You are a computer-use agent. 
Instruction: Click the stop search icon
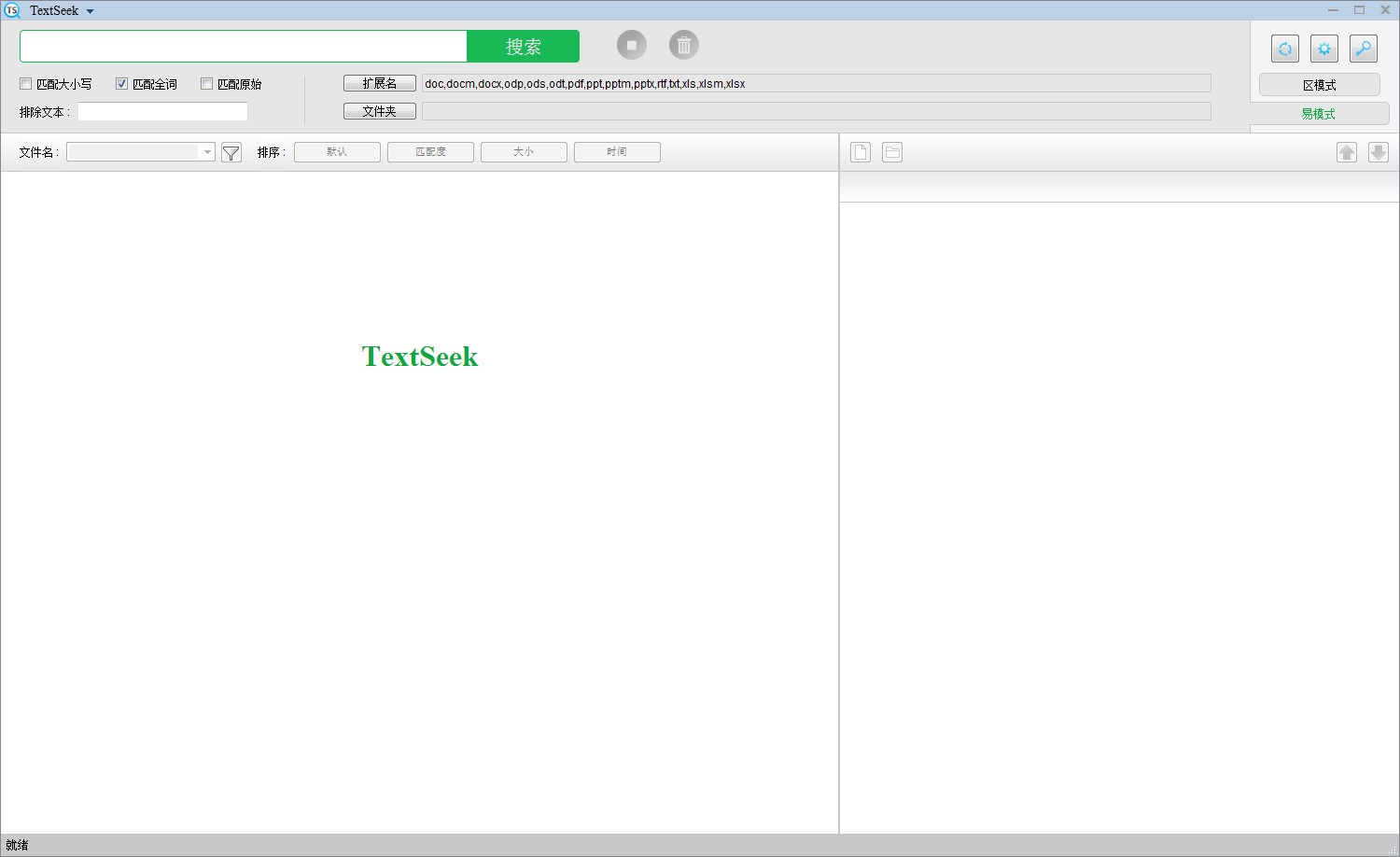(x=632, y=44)
